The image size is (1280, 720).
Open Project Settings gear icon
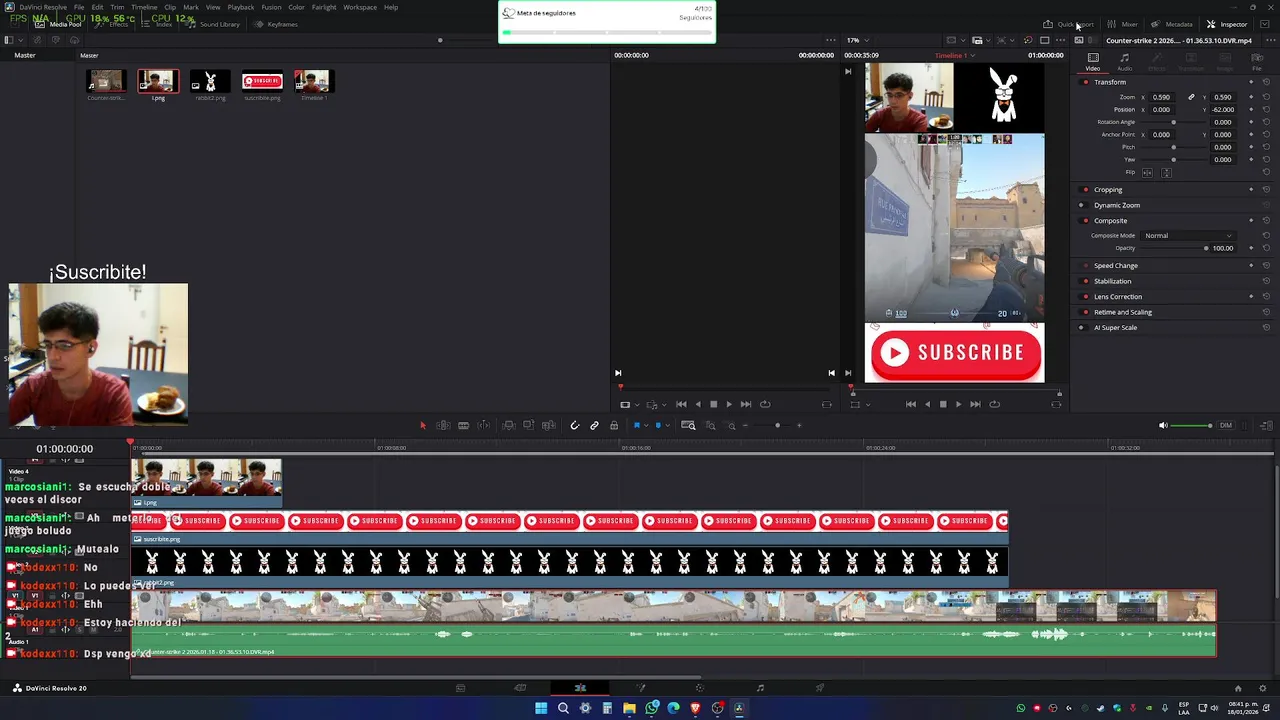coord(1264,688)
